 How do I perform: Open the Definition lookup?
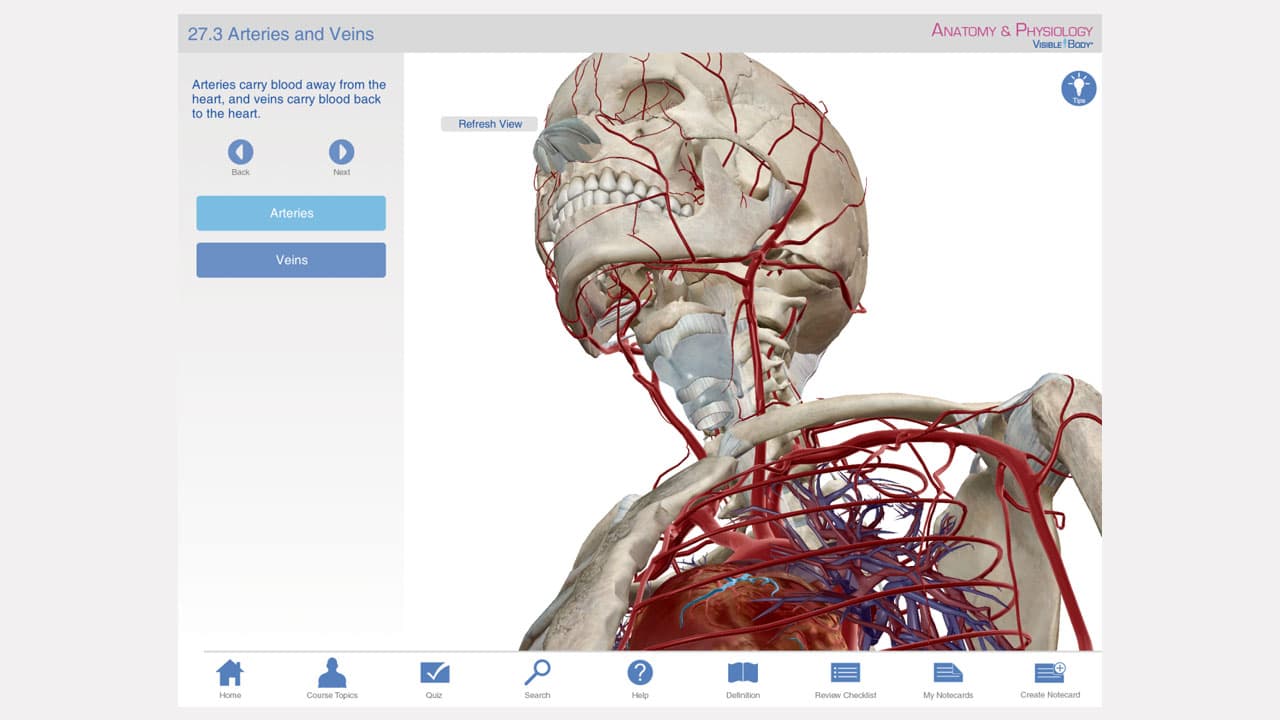coord(742,676)
